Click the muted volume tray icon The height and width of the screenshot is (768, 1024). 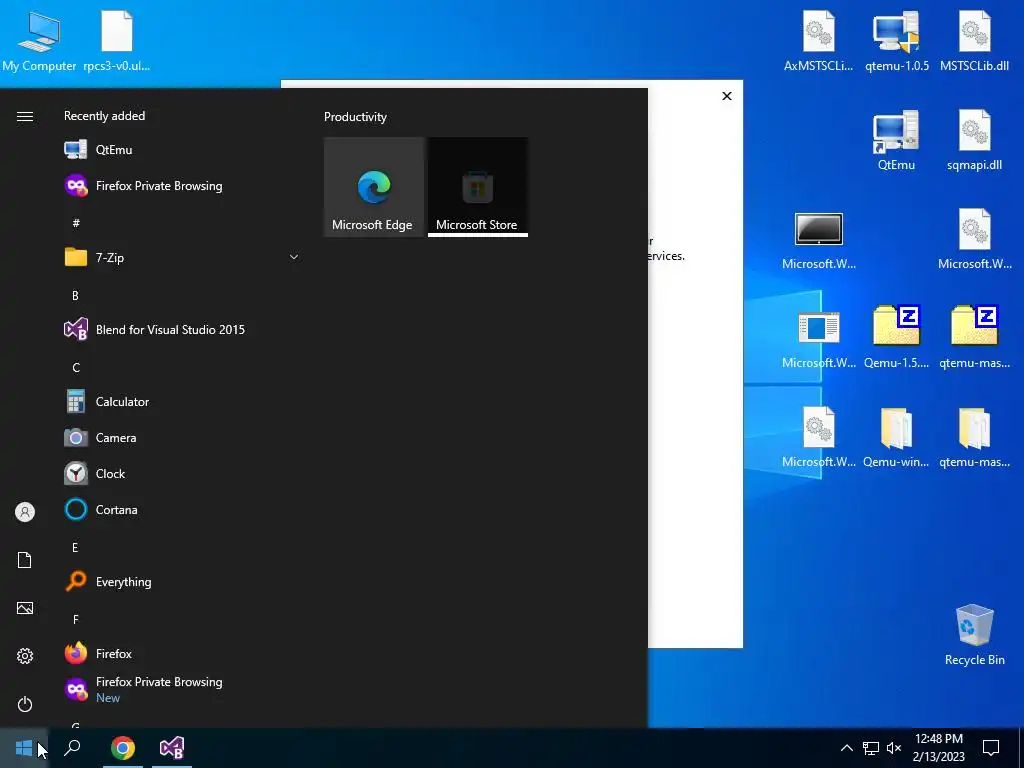[894, 748]
